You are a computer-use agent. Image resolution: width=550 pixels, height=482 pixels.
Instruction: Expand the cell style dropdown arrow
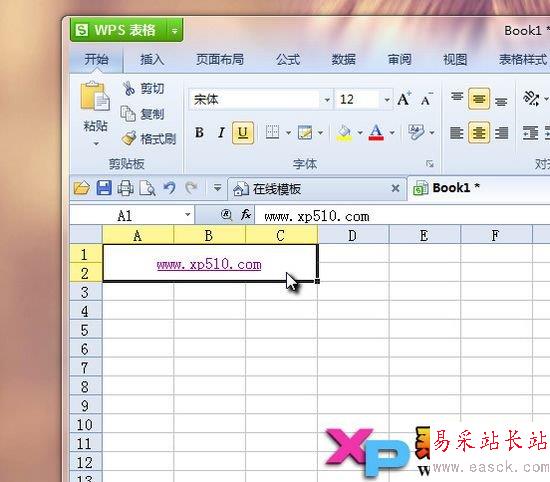(321, 133)
